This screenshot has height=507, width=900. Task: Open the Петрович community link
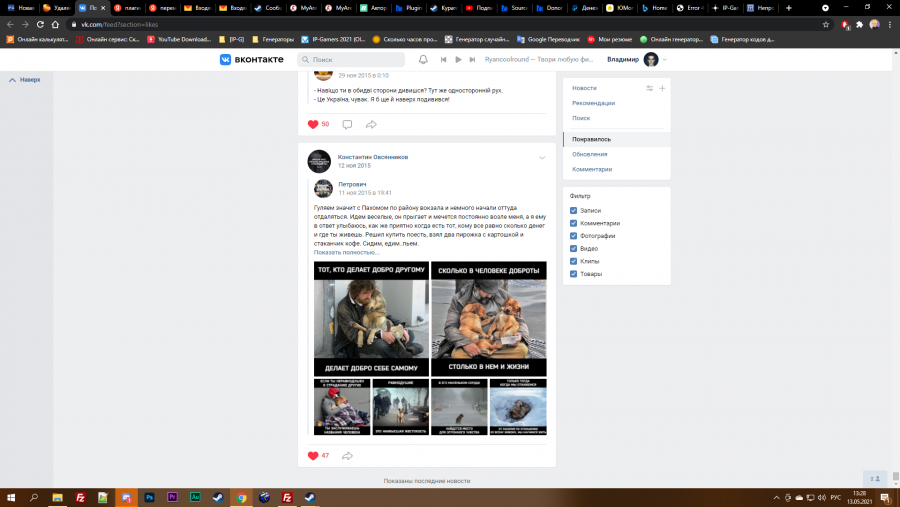pyautogui.click(x=352, y=184)
